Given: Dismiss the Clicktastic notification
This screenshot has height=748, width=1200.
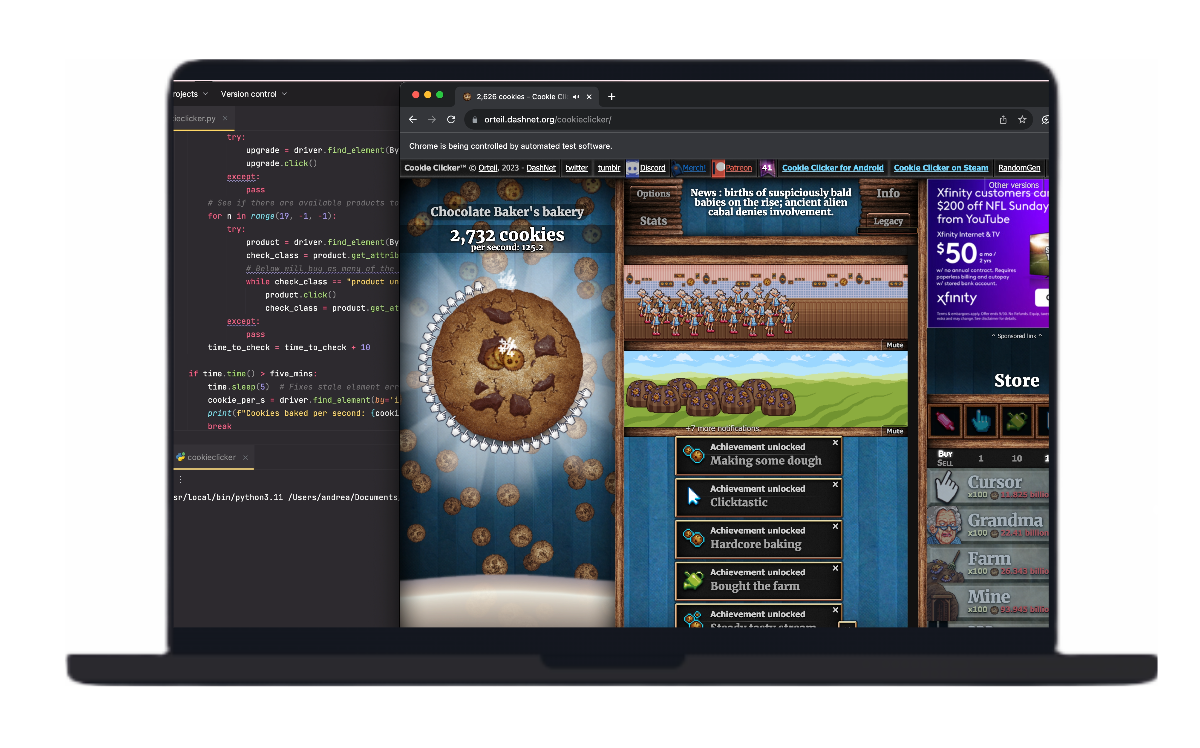Looking at the screenshot, I should (x=835, y=485).
